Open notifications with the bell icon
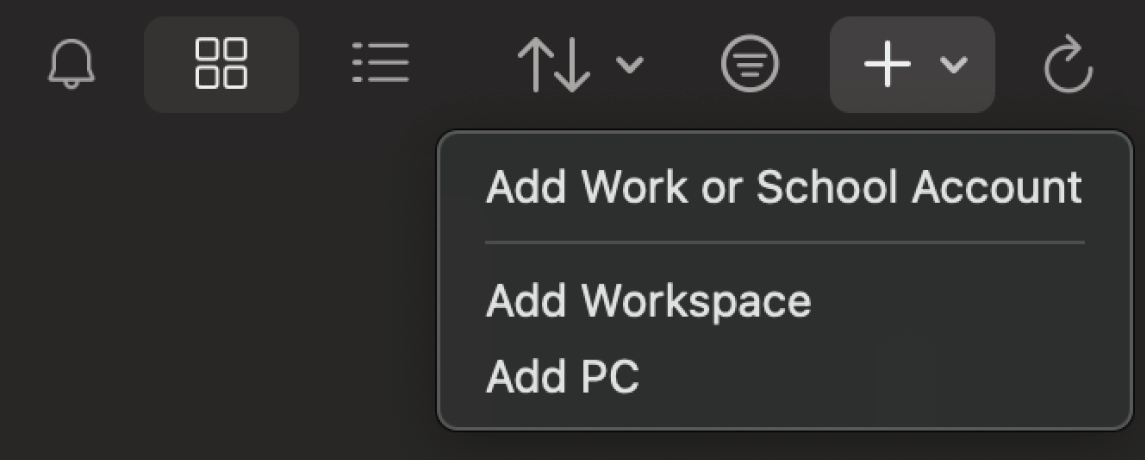Viewport: 1145px width, 460px height. [71, 64]
